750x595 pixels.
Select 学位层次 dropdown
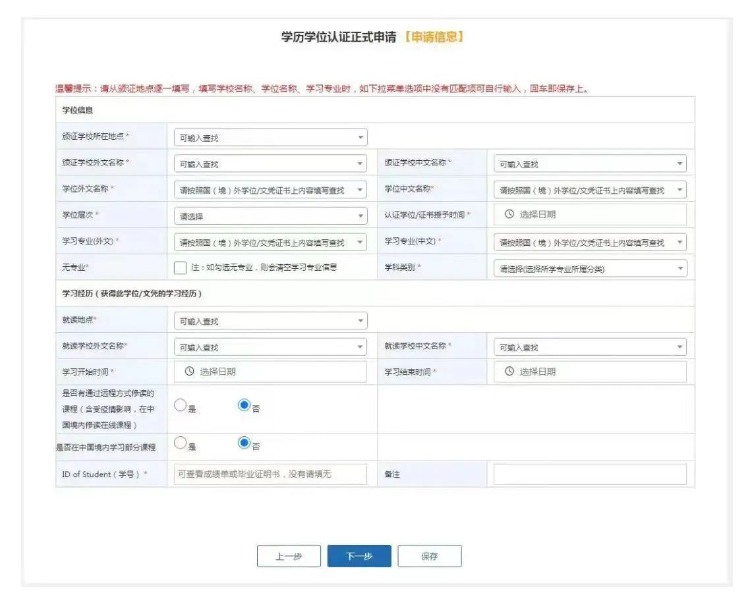click(x=270, y=216)
